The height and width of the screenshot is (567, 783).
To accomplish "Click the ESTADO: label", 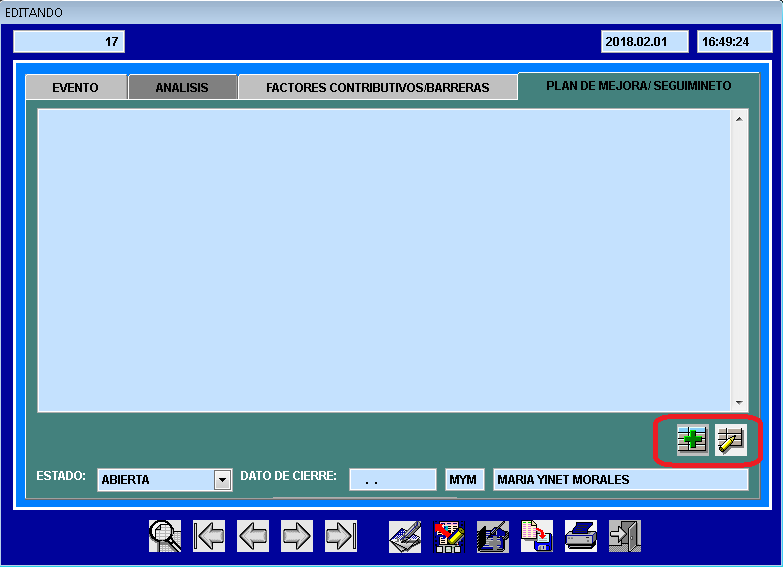I will click(61, 476).
